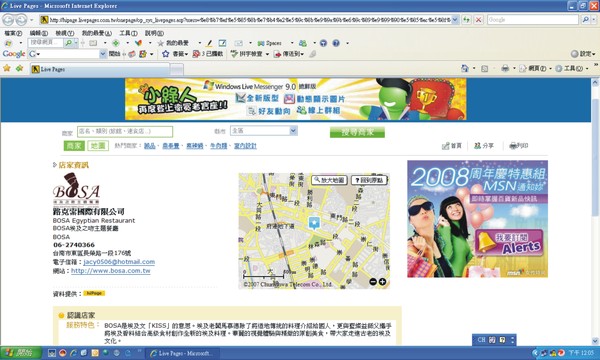Click the Stop loading red X icon
Image resolution: width=600 pixels, height=360 pixels.
click(478, 20)
